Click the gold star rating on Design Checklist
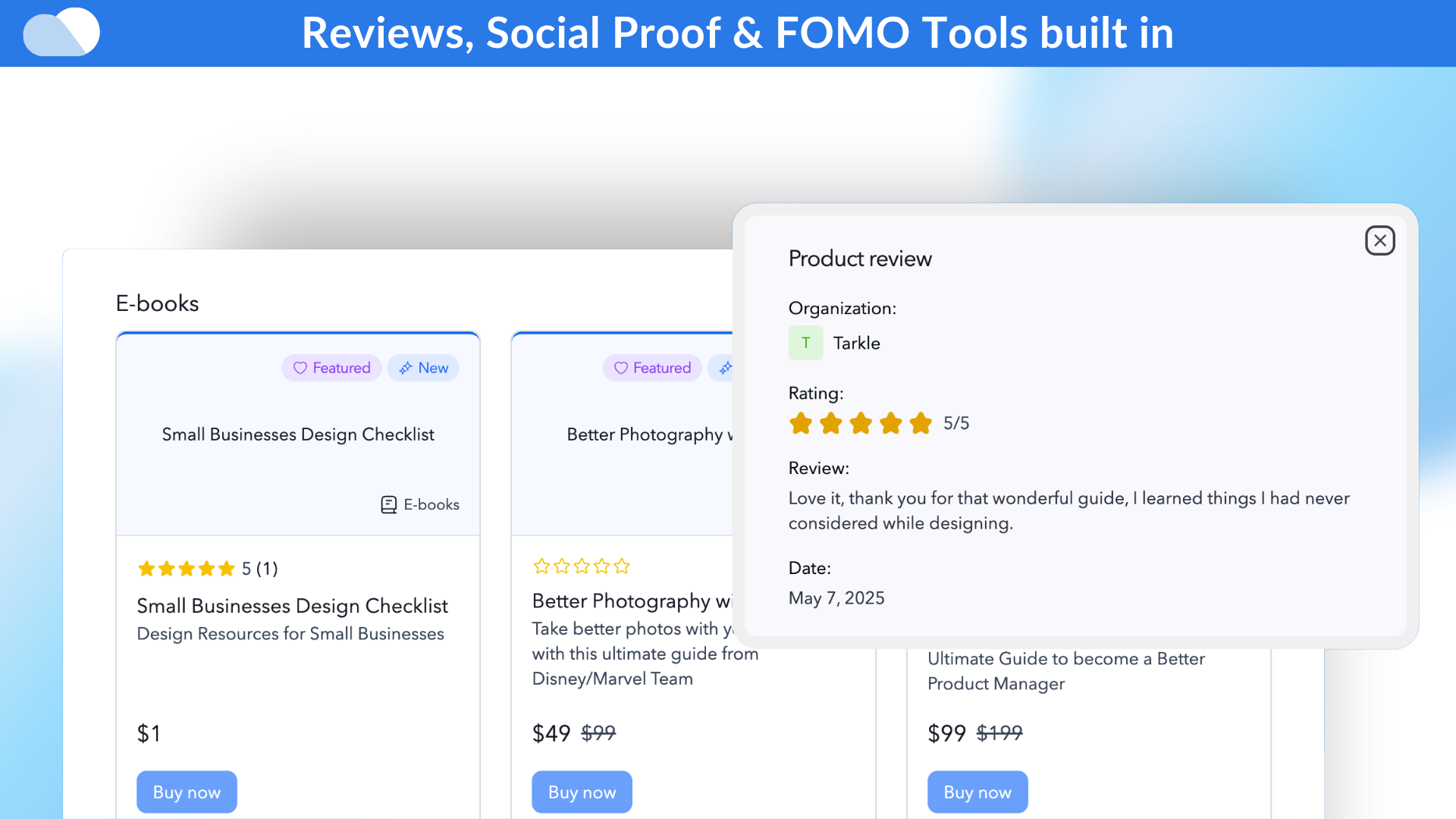The height and width of the screenshot is (819, 1456). [187, 569]
